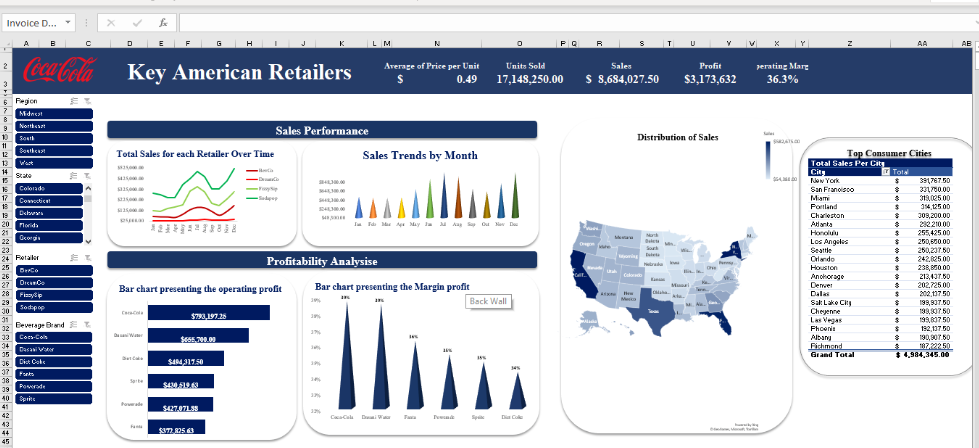Open the Insert Function (fx) dialog
Image resolution: width=979 pixels, height=448 pixels.
[163, 23]
